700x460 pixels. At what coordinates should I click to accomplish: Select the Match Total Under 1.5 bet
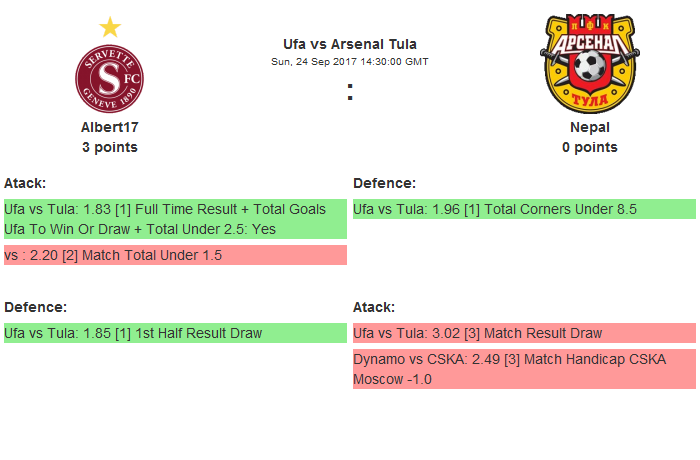point(175,255)
